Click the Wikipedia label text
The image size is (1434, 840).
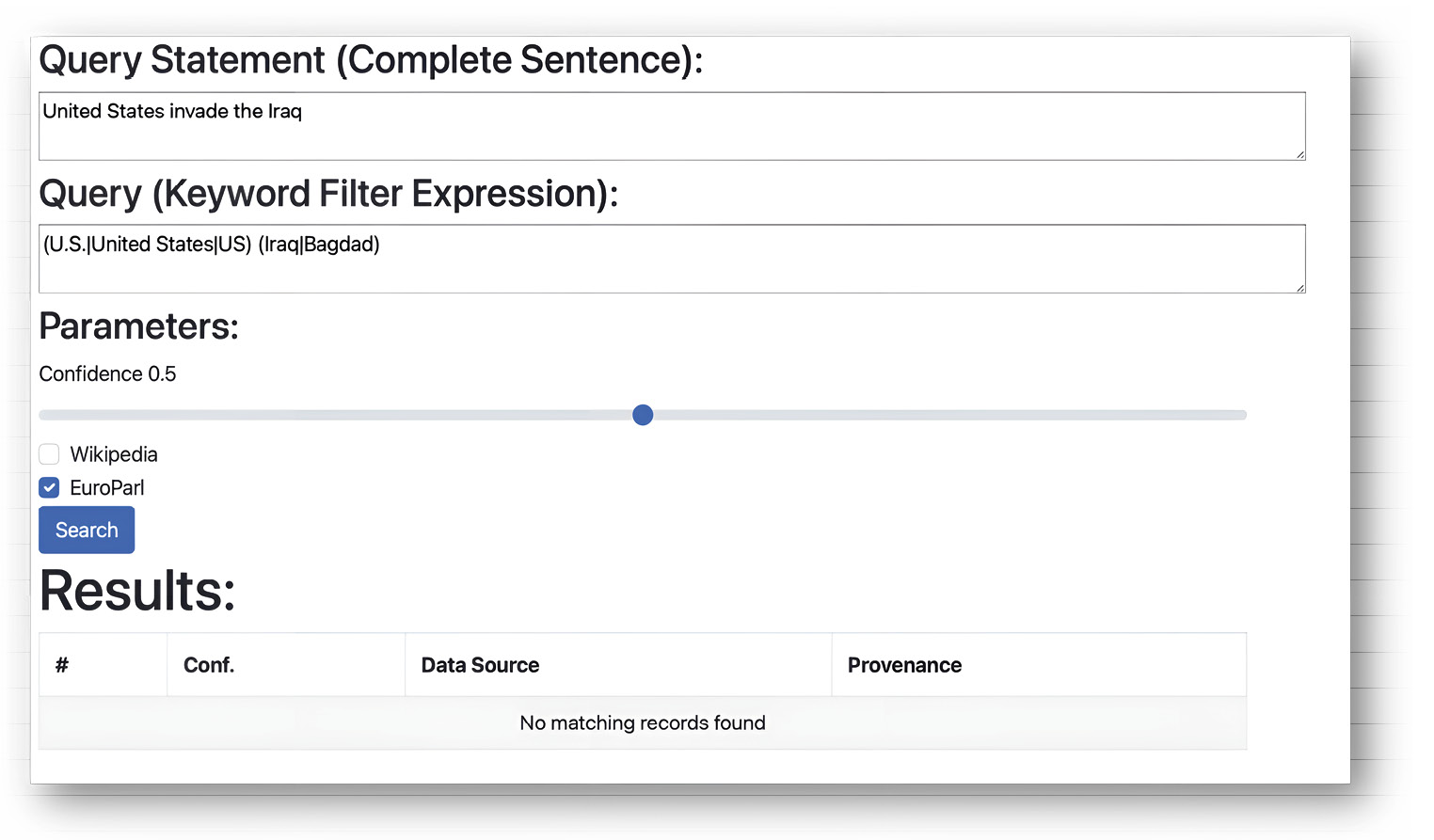click(114, 454)
